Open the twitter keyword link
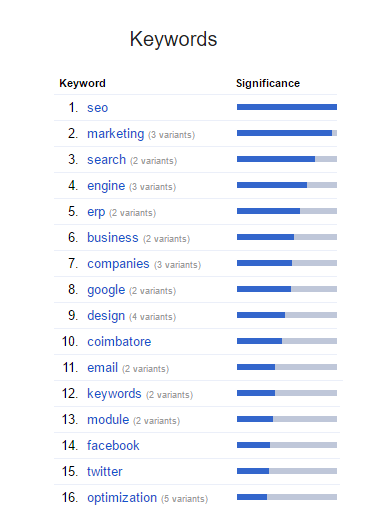Image resolution: width=365 pixels, height=516 pixels. coord(105,472)
